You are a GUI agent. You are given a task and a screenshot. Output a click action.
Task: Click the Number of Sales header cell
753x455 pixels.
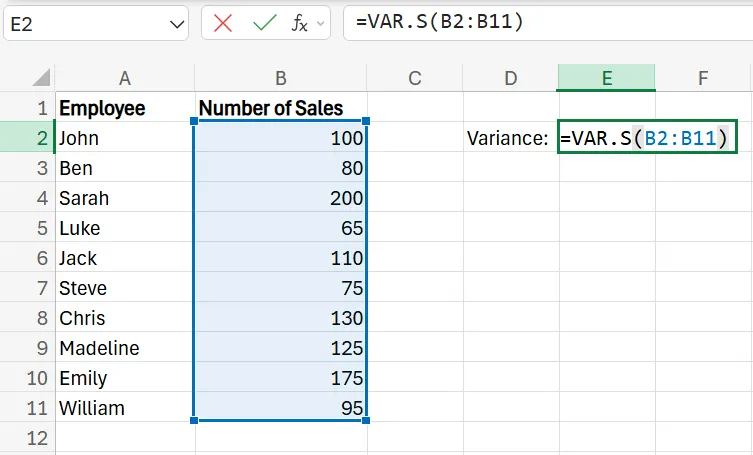tap(281, 108)
